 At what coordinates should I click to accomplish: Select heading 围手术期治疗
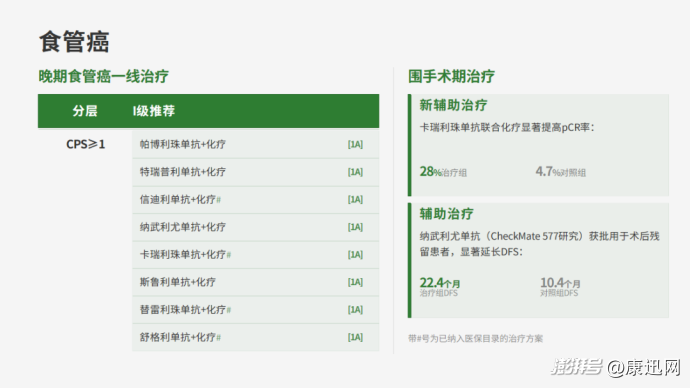click(x=451, y=76)
